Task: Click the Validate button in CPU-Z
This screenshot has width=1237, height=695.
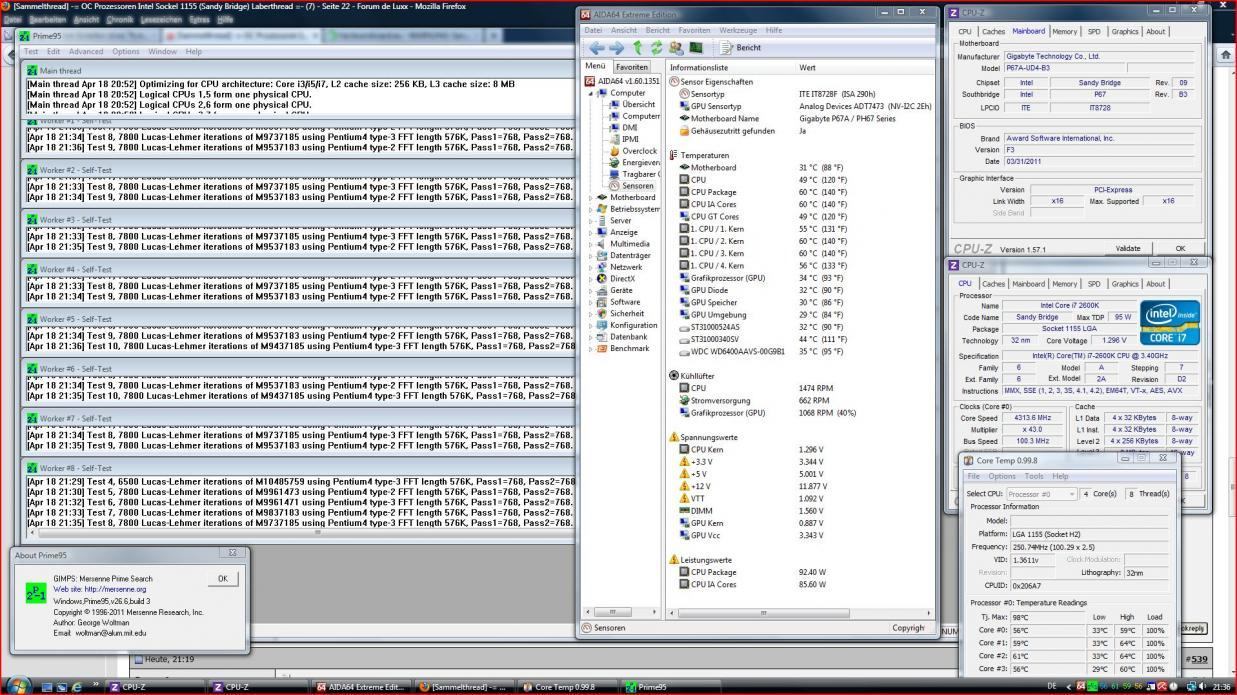Action: [1127, 248]
